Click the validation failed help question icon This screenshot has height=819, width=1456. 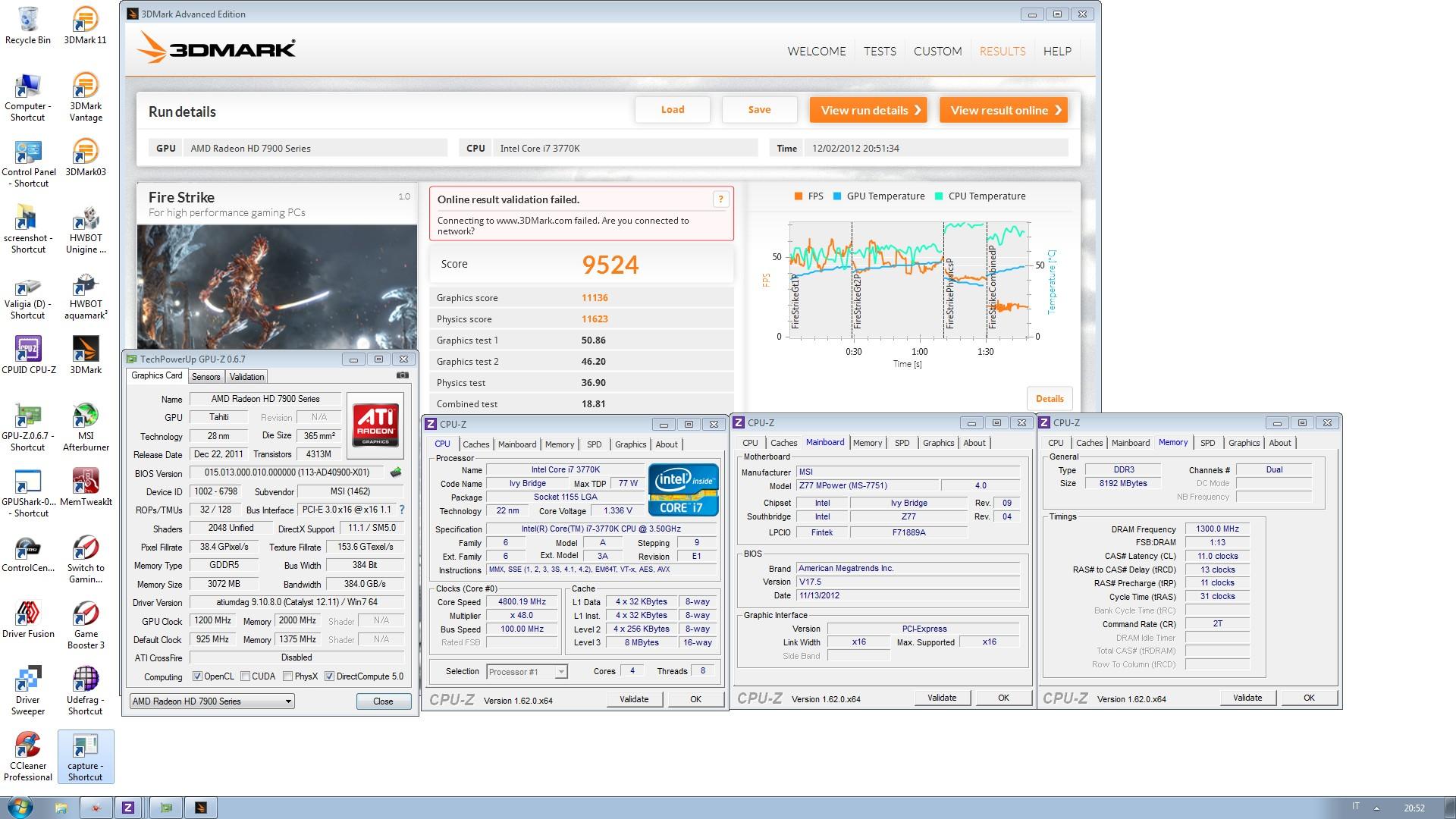tap(720, 199)
